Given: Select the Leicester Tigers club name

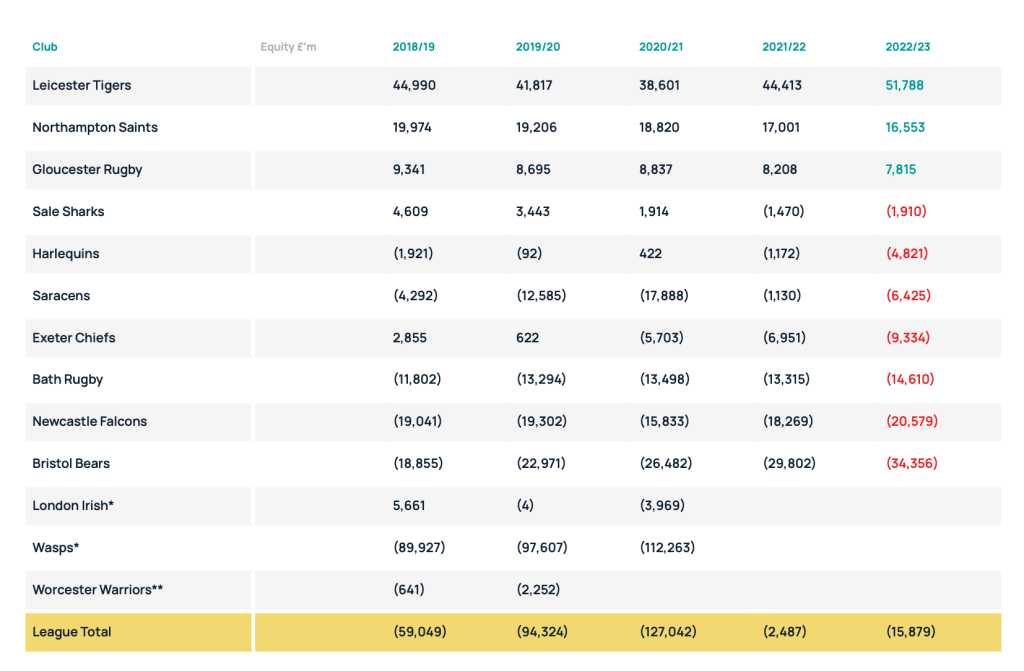Looking at the screenshot, I should tap(82, 86).
